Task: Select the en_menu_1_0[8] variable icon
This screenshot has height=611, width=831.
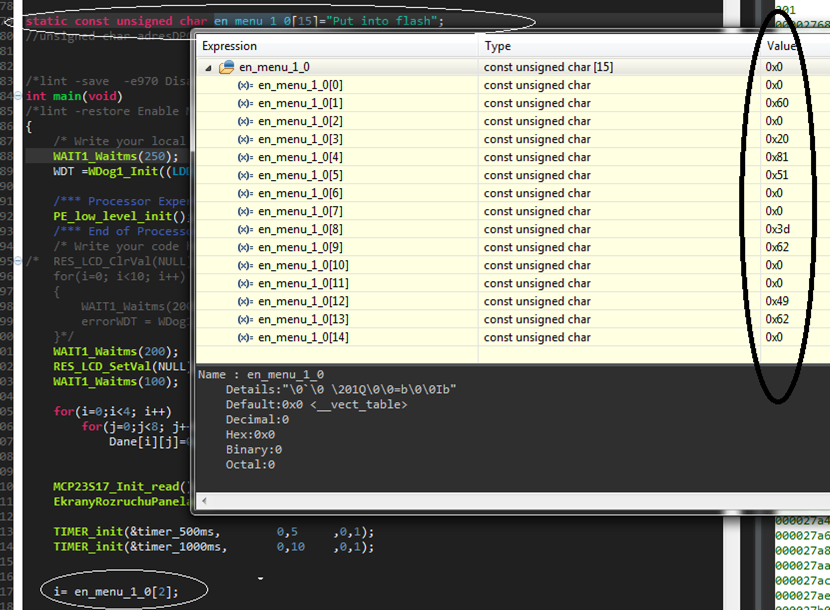Action: point(245,229)
